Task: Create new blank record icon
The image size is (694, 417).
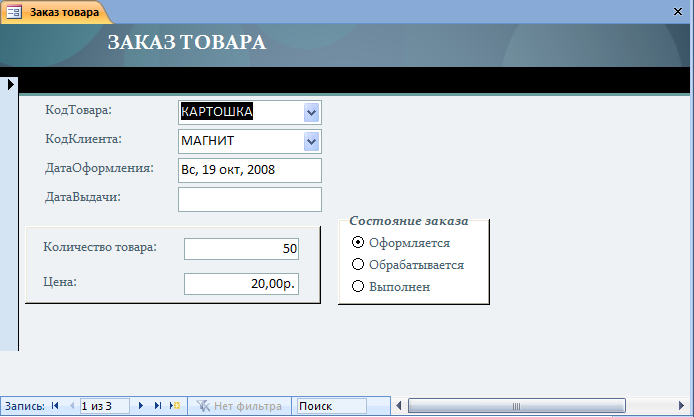Action: click(175, 405)
